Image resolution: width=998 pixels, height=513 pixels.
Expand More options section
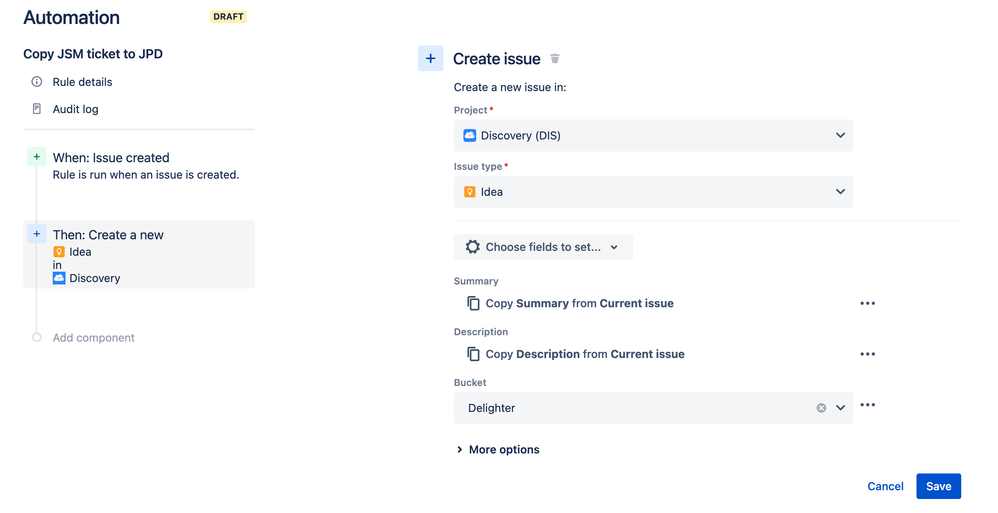click(498, 450)
